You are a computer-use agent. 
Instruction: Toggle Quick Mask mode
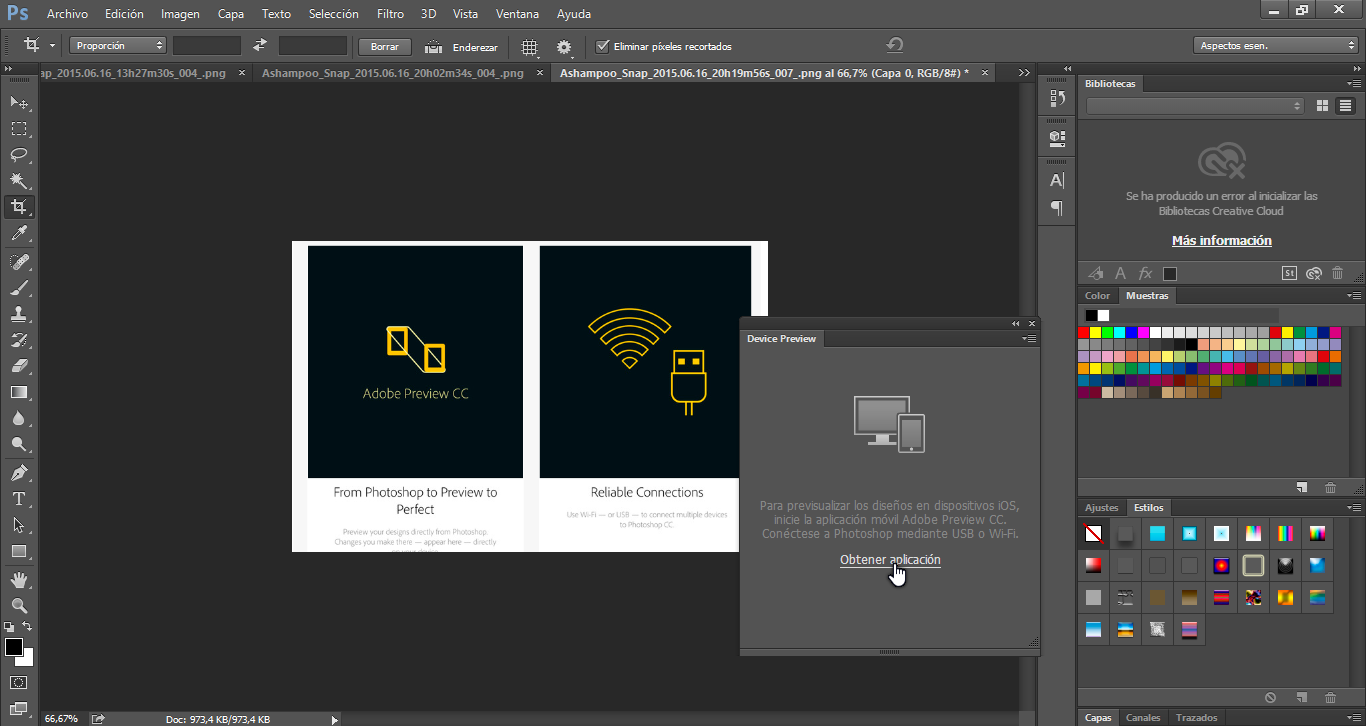(19, 682)
